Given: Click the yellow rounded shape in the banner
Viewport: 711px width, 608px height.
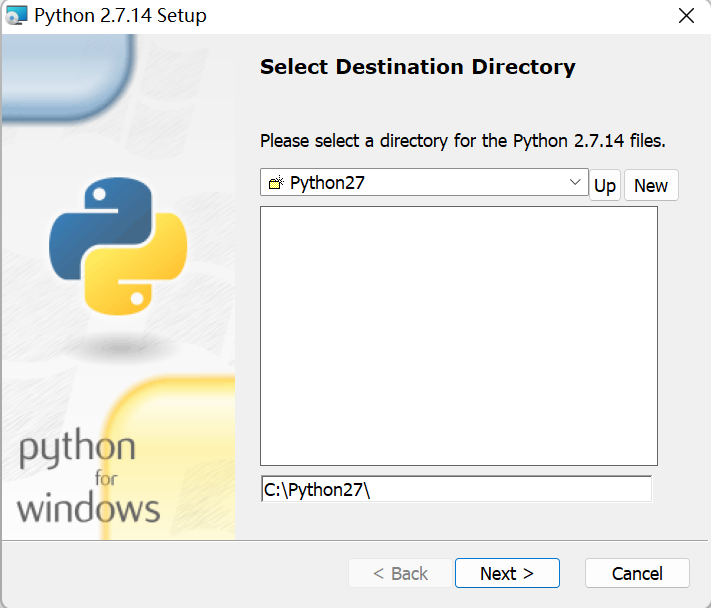Looking at the screenshot, I should [170, 458].
